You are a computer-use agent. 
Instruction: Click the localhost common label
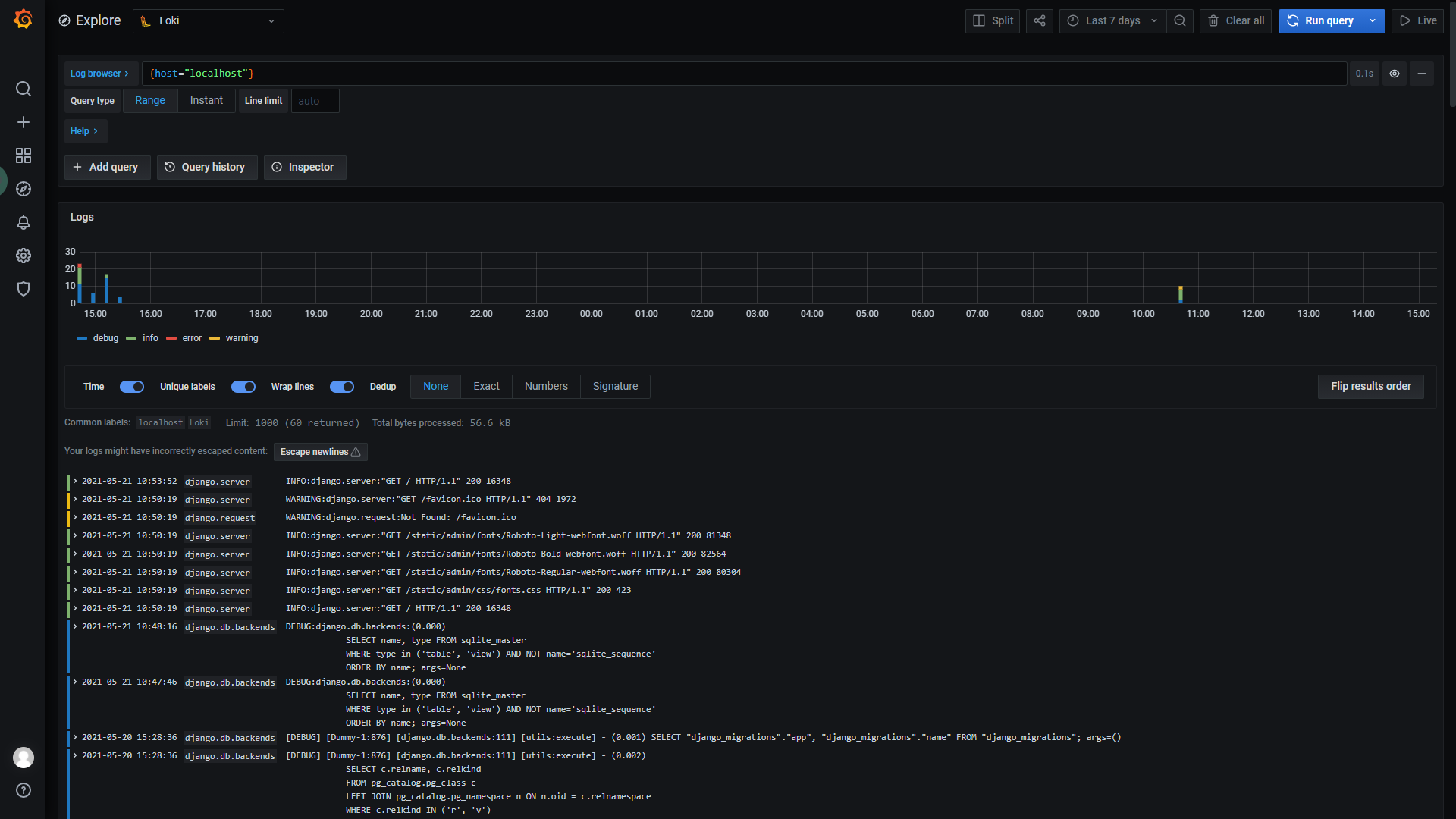click(161, 423)
